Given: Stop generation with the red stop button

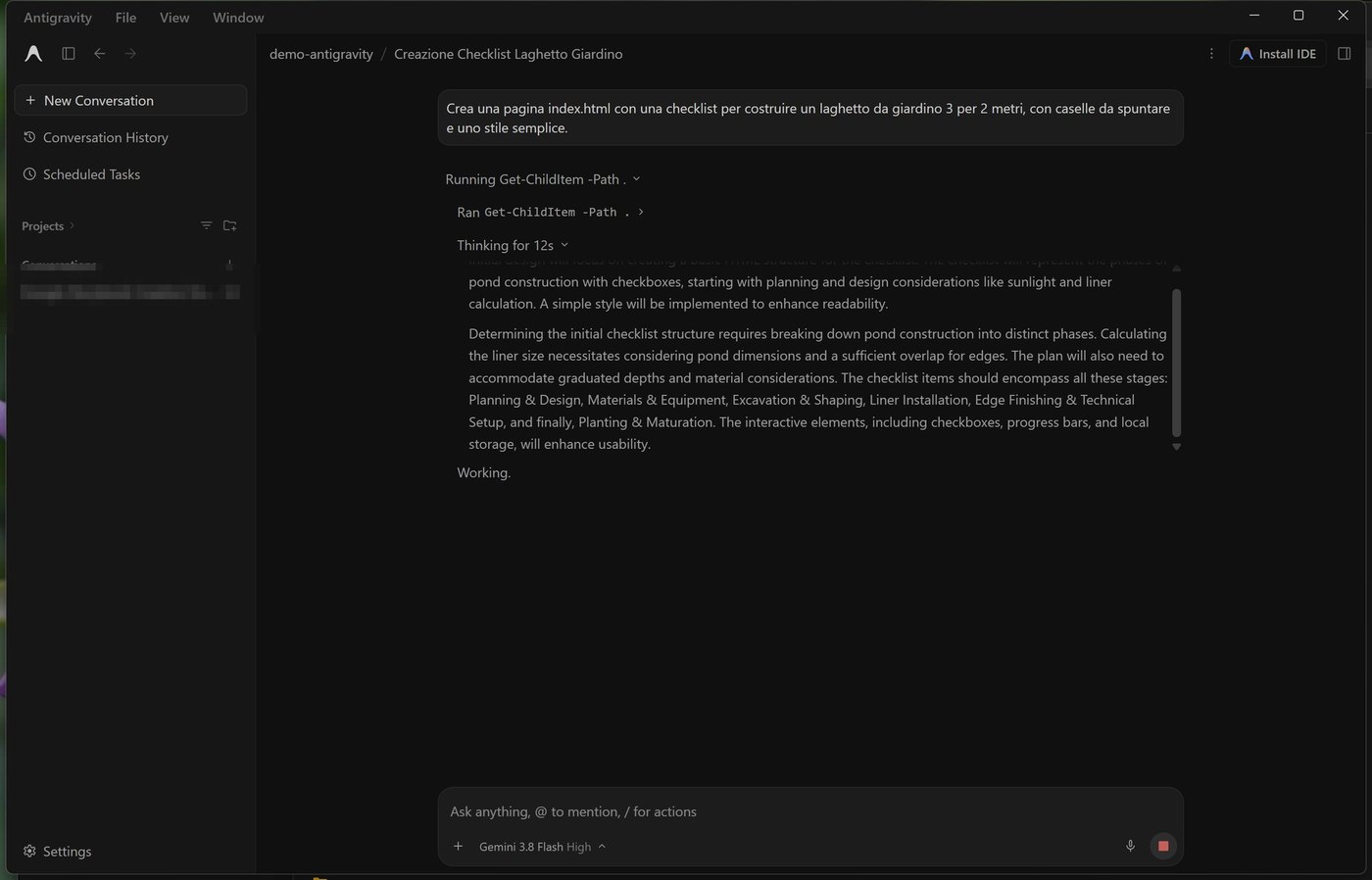Looking at the screenshot, I should pyautogui.click(x=1163, y=846).
